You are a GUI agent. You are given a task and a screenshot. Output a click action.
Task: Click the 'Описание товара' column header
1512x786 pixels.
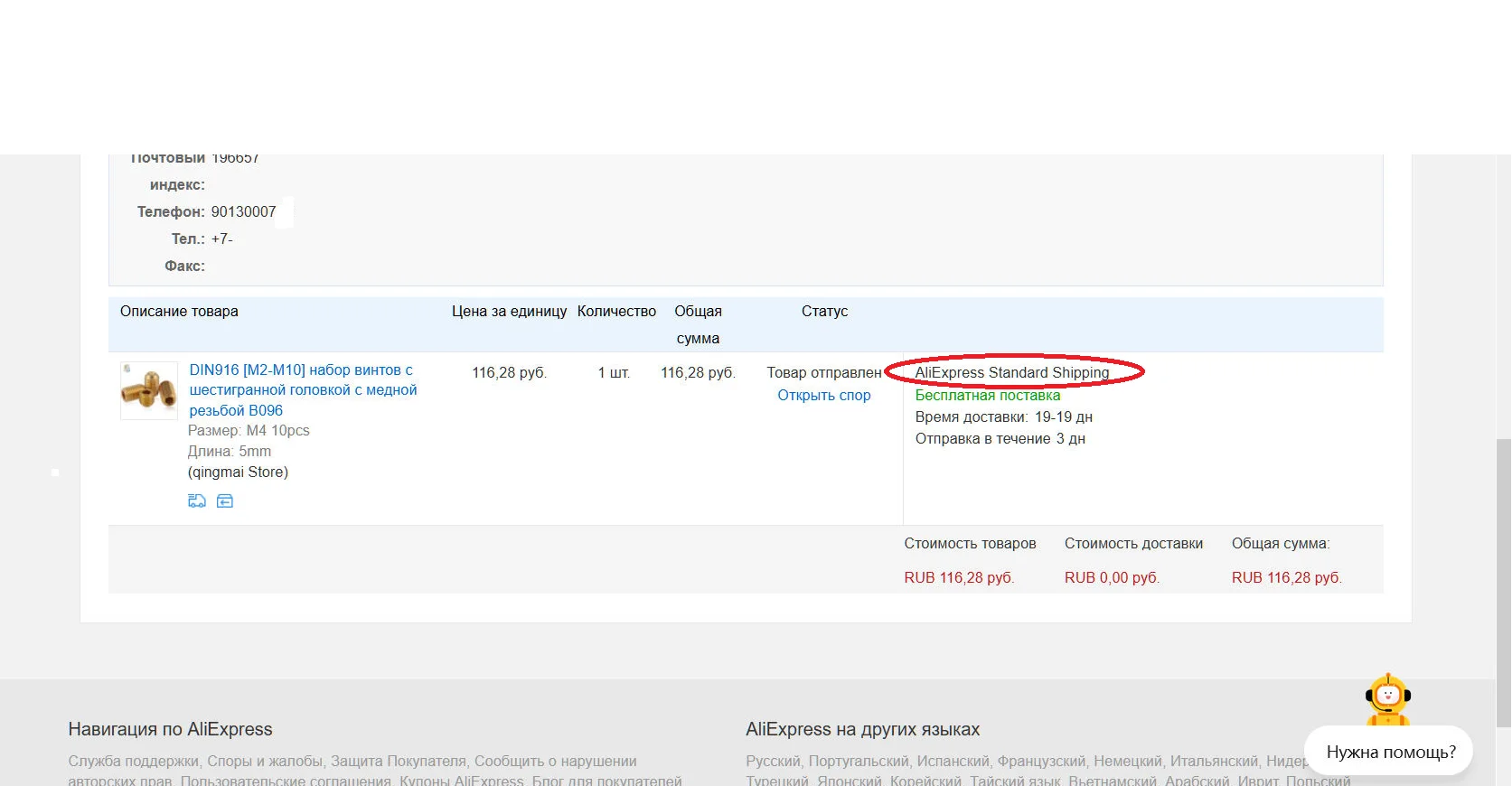[179, 311]
